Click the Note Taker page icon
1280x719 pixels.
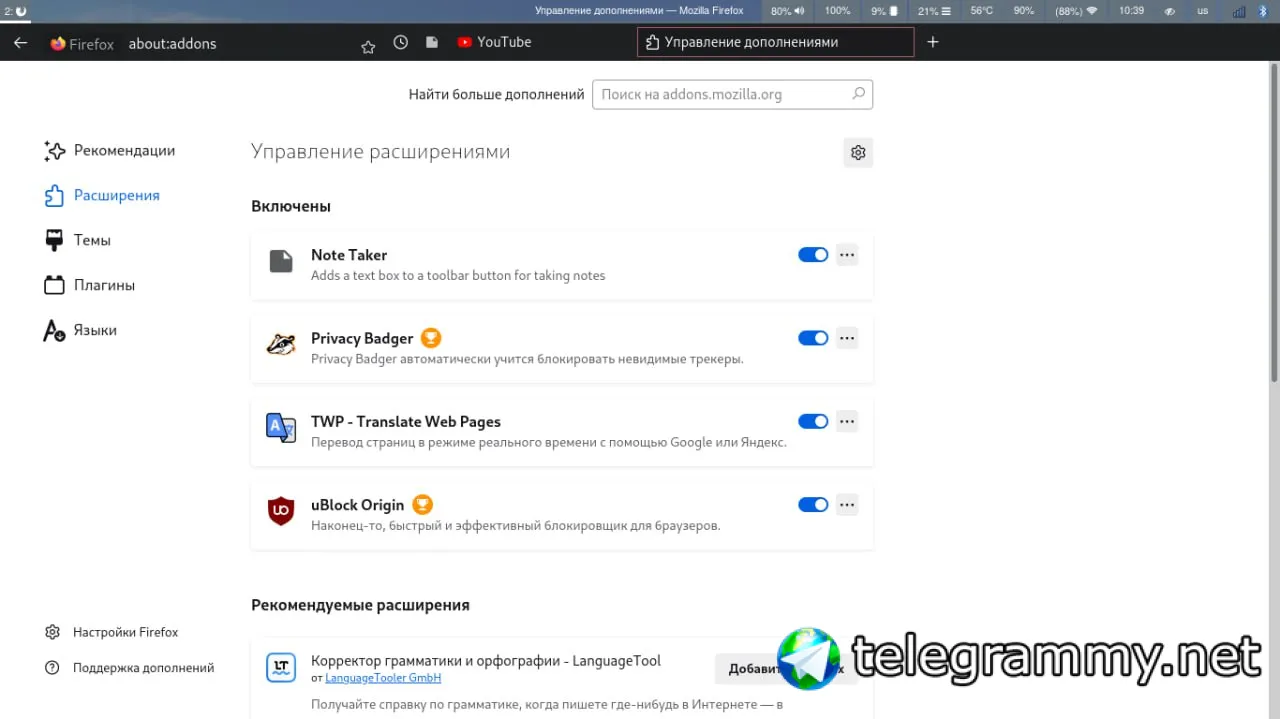281,262
